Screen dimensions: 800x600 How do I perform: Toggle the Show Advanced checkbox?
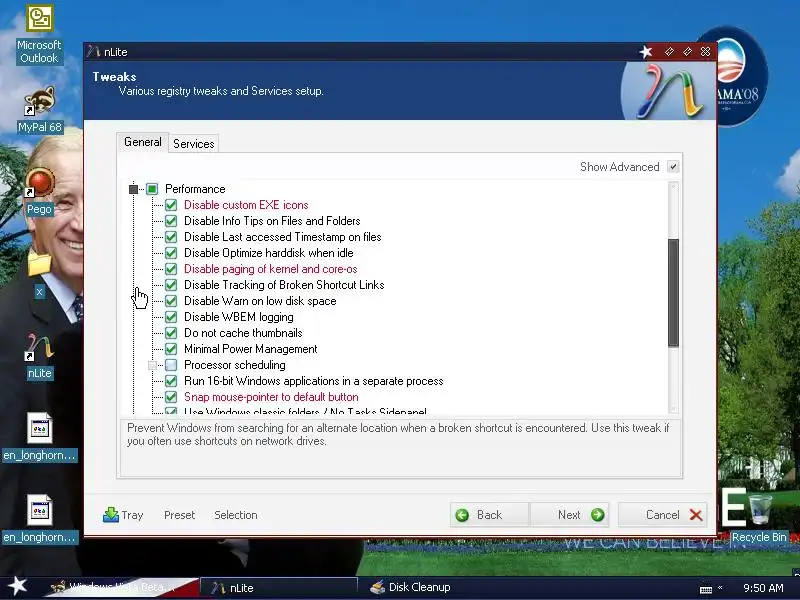(673, 167)
